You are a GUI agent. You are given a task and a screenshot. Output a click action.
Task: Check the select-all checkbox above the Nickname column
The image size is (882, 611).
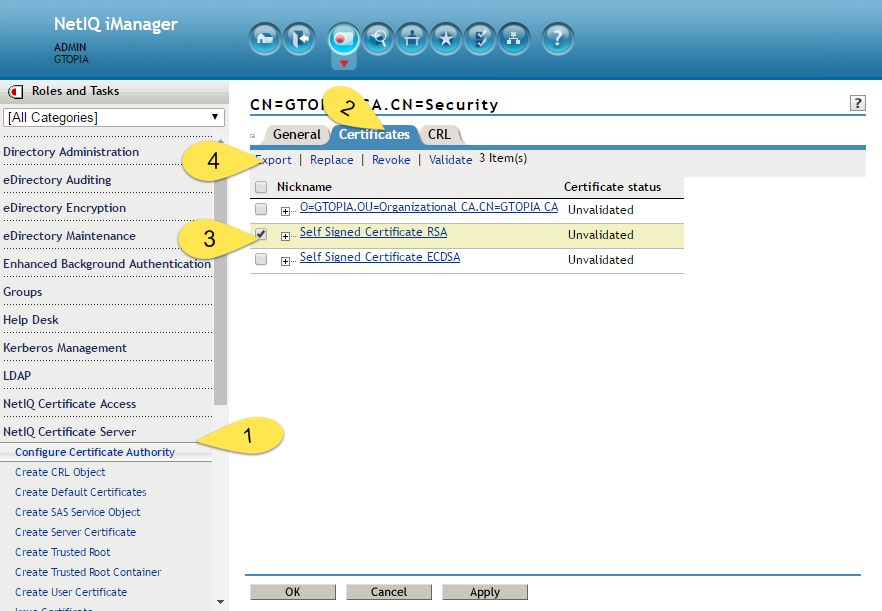[263, 186]
